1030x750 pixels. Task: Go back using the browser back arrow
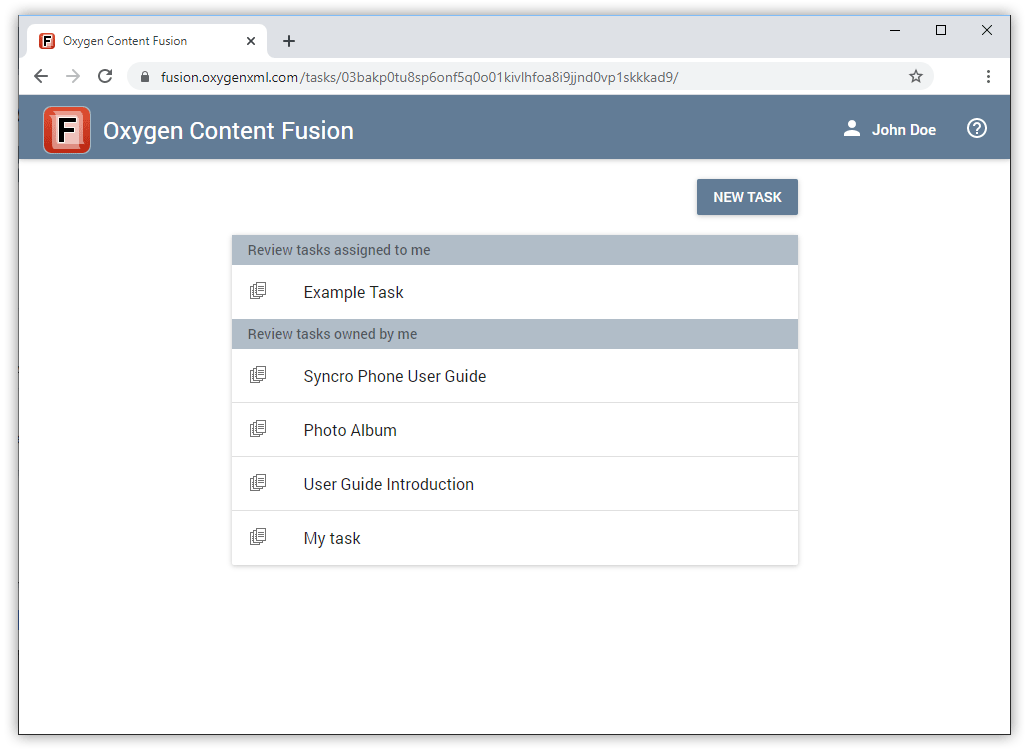(x=41, y=76)
